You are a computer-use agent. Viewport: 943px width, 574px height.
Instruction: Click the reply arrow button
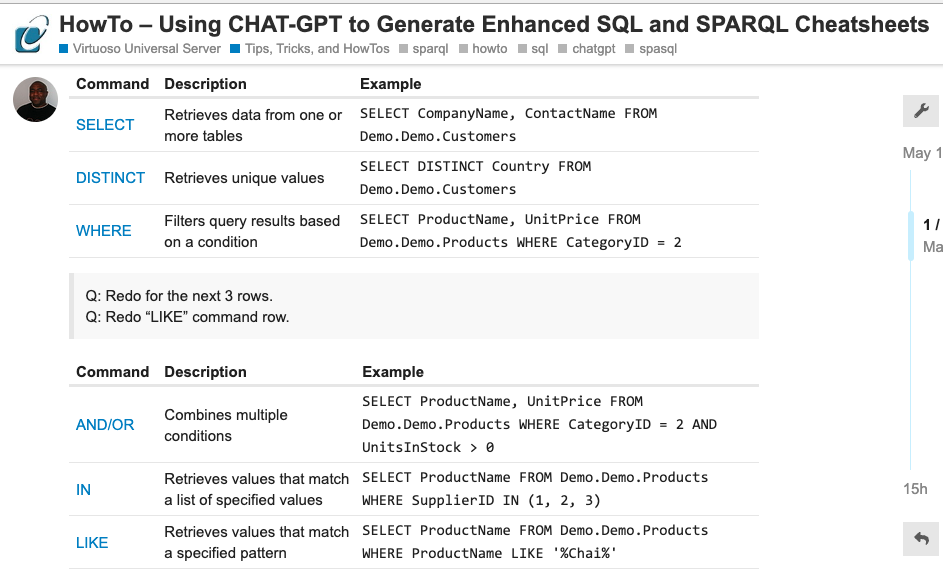pos(921,539)
